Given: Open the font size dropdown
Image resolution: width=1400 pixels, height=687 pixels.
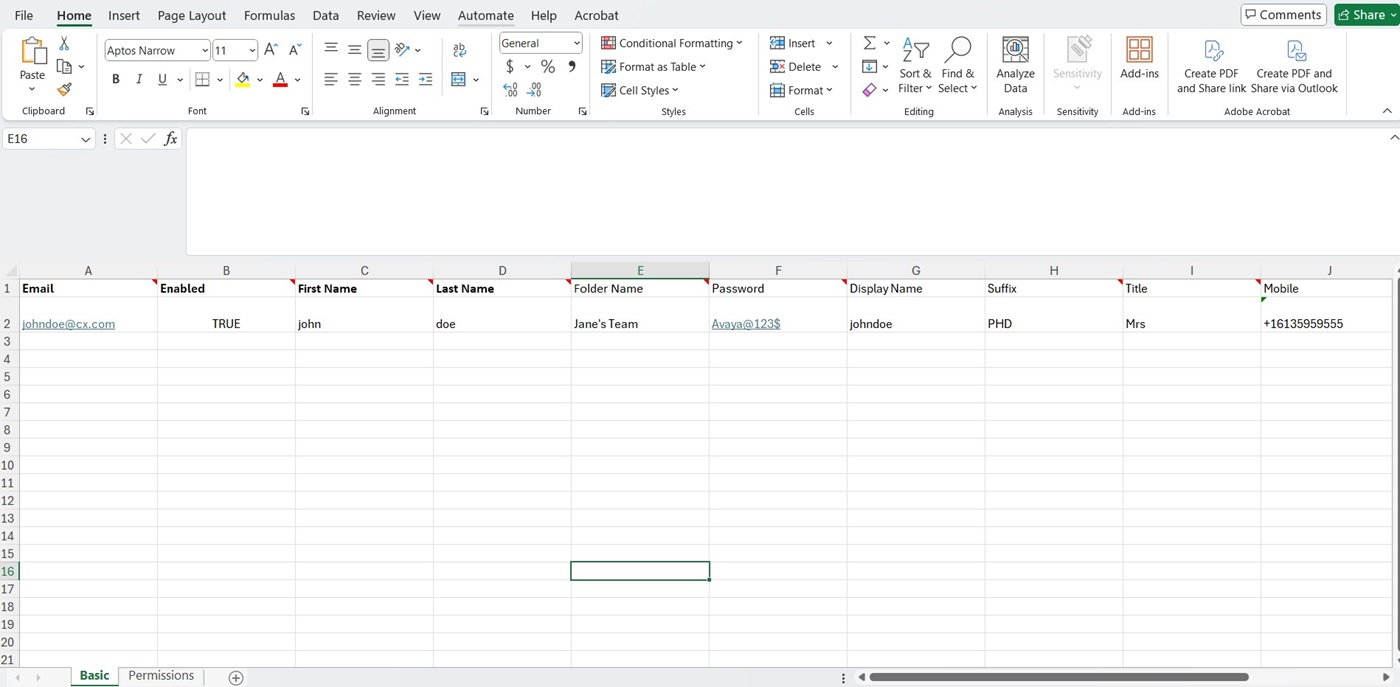Looking at the screenshot, I should [x=252, y=51].
